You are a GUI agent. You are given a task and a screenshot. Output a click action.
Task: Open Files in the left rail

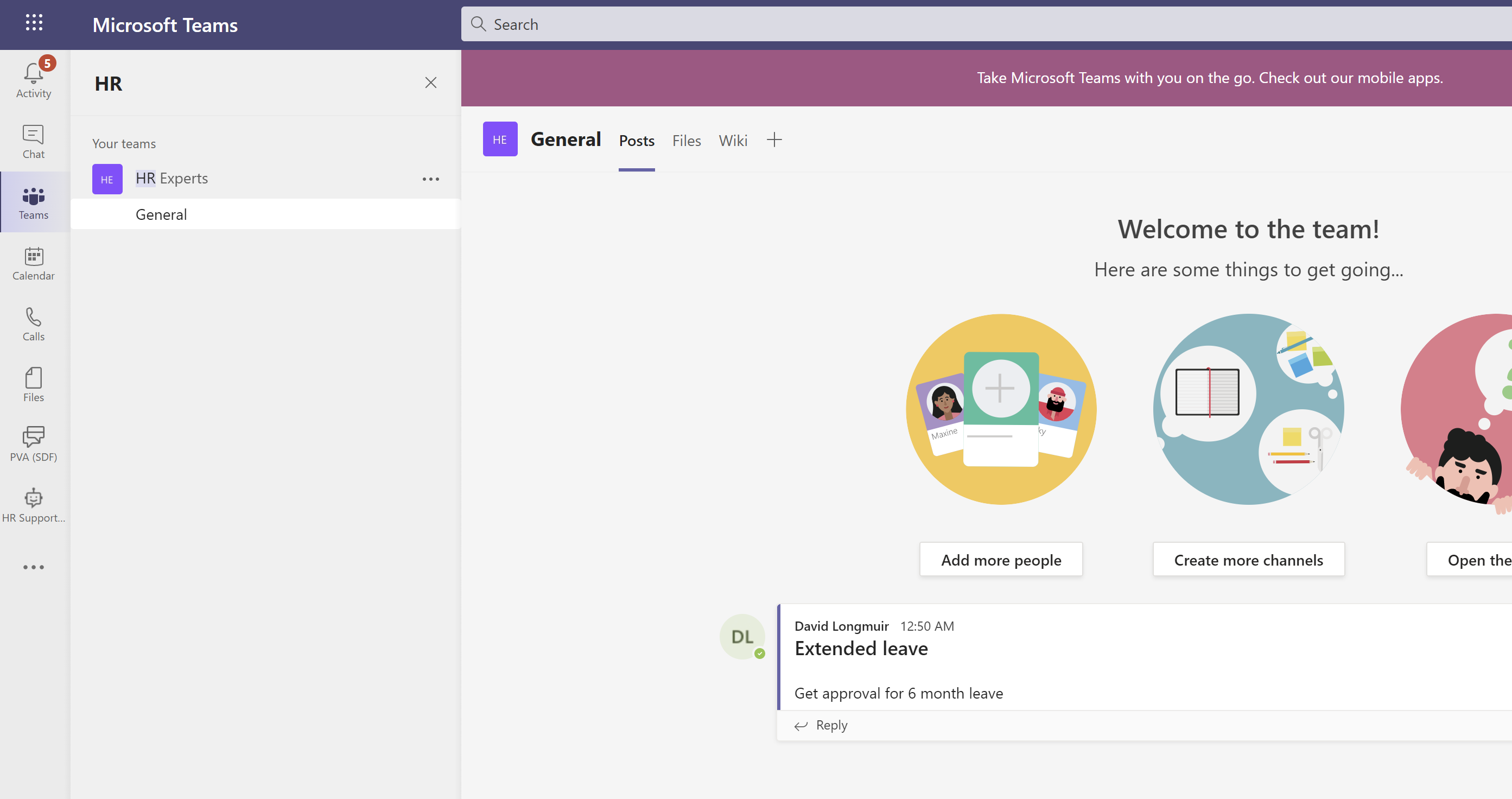pyautogui.click(x=34, y=384)
